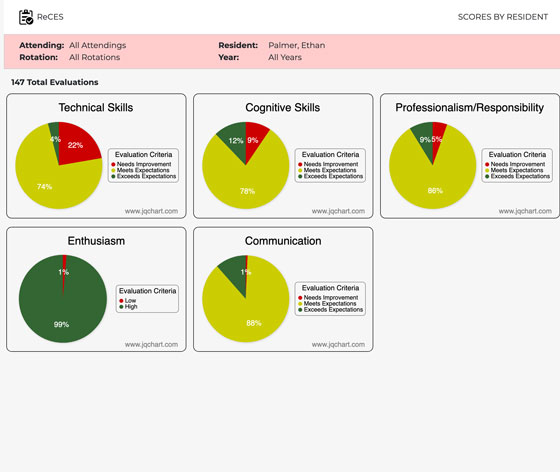Click the ReCES app name text
The width and height of the screenshot is (560, 472).
[x=50, y=17]
